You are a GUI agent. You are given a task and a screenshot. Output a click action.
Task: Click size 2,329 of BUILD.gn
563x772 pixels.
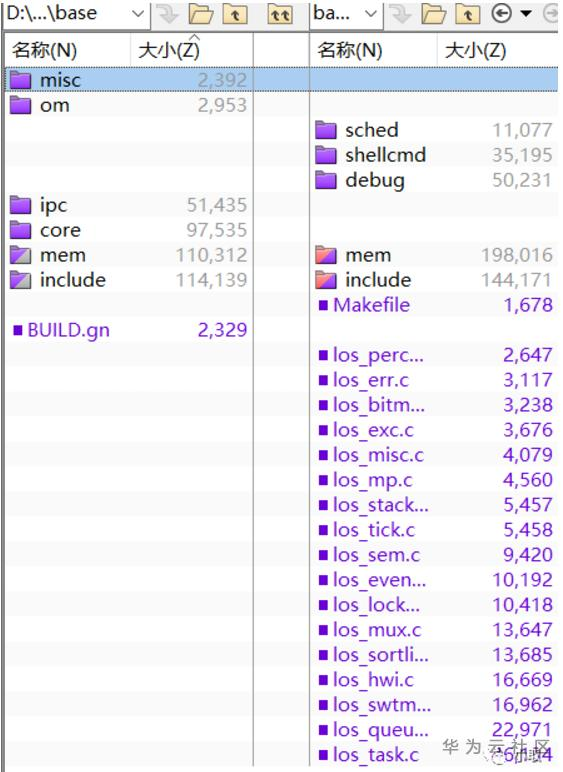[x=222, y=330]
